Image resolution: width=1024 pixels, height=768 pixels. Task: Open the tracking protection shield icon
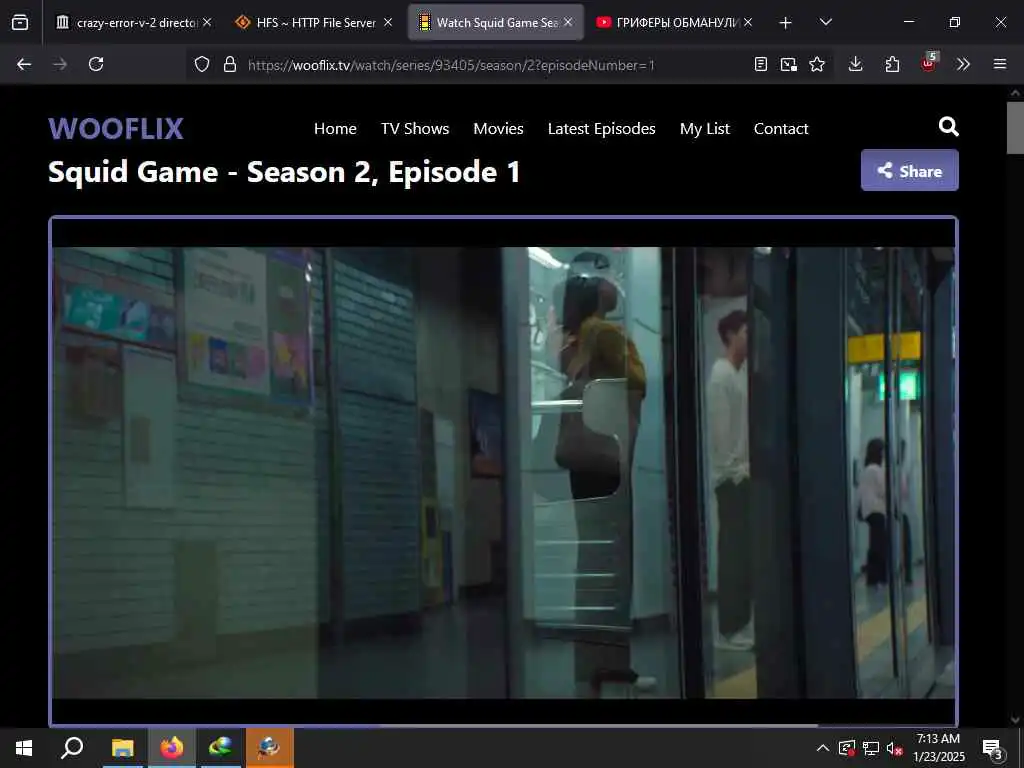pyautogui.click(x=202, y=64)
